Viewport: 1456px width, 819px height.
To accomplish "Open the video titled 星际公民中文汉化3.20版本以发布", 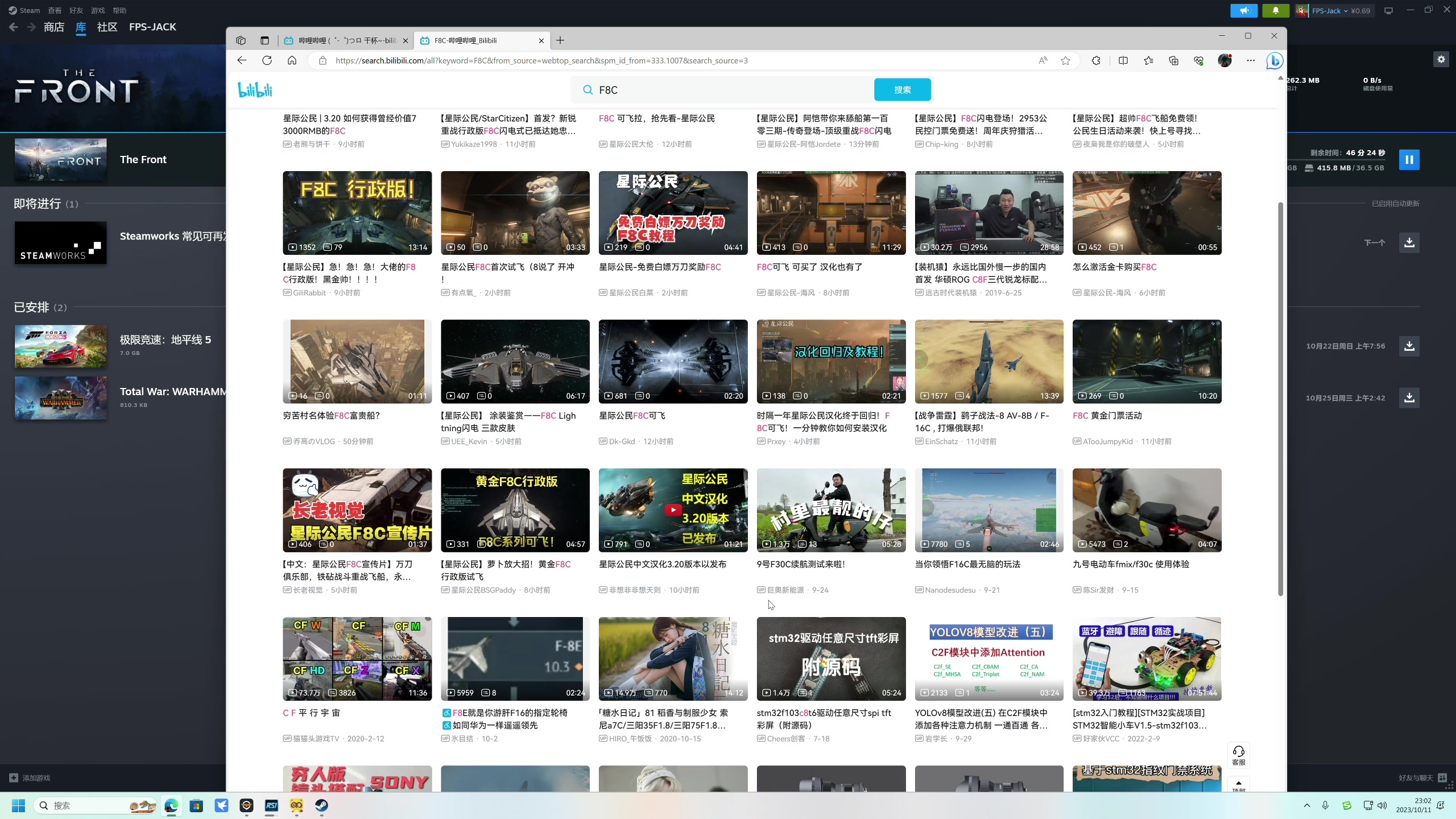I will 663,564.
